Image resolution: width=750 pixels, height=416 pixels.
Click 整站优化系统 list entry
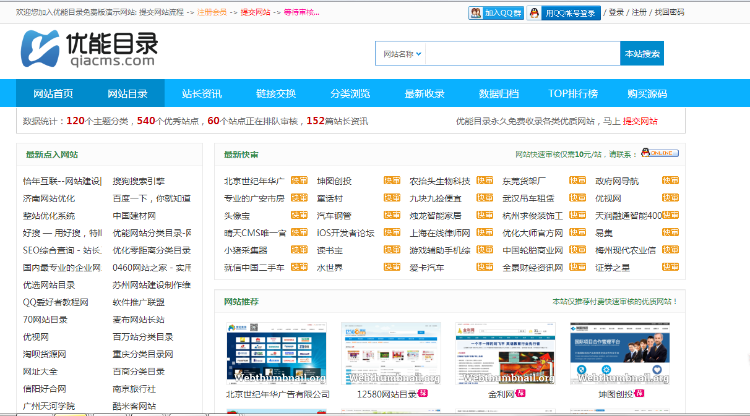click(49, 216)
